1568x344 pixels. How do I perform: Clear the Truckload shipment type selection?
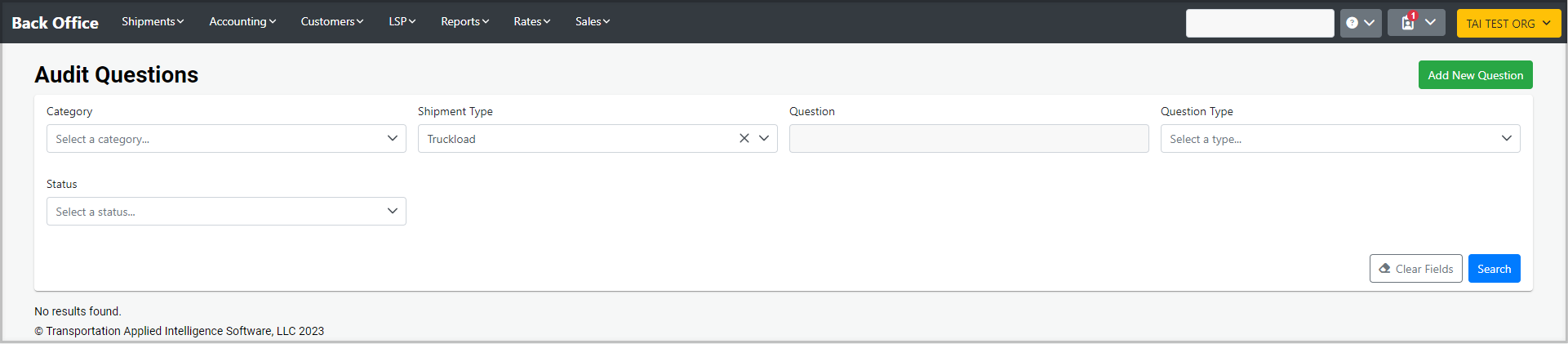744,139
